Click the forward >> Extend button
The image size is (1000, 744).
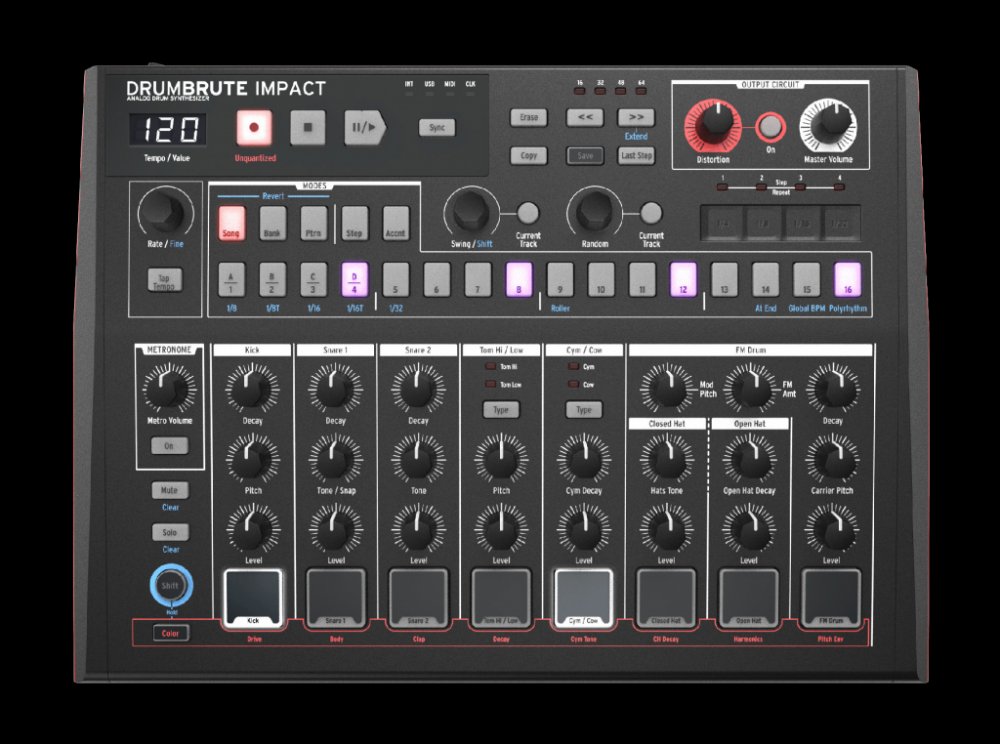click(636, 117)
